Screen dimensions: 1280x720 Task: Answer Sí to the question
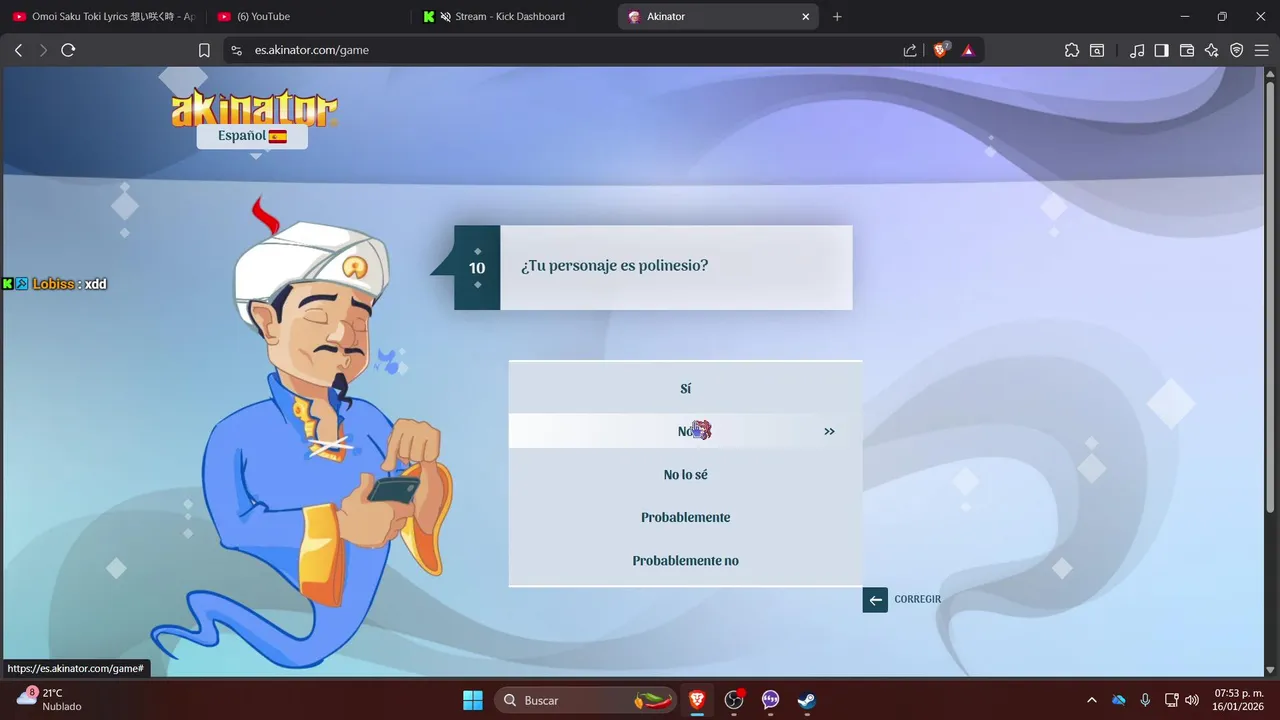point(685,388)
